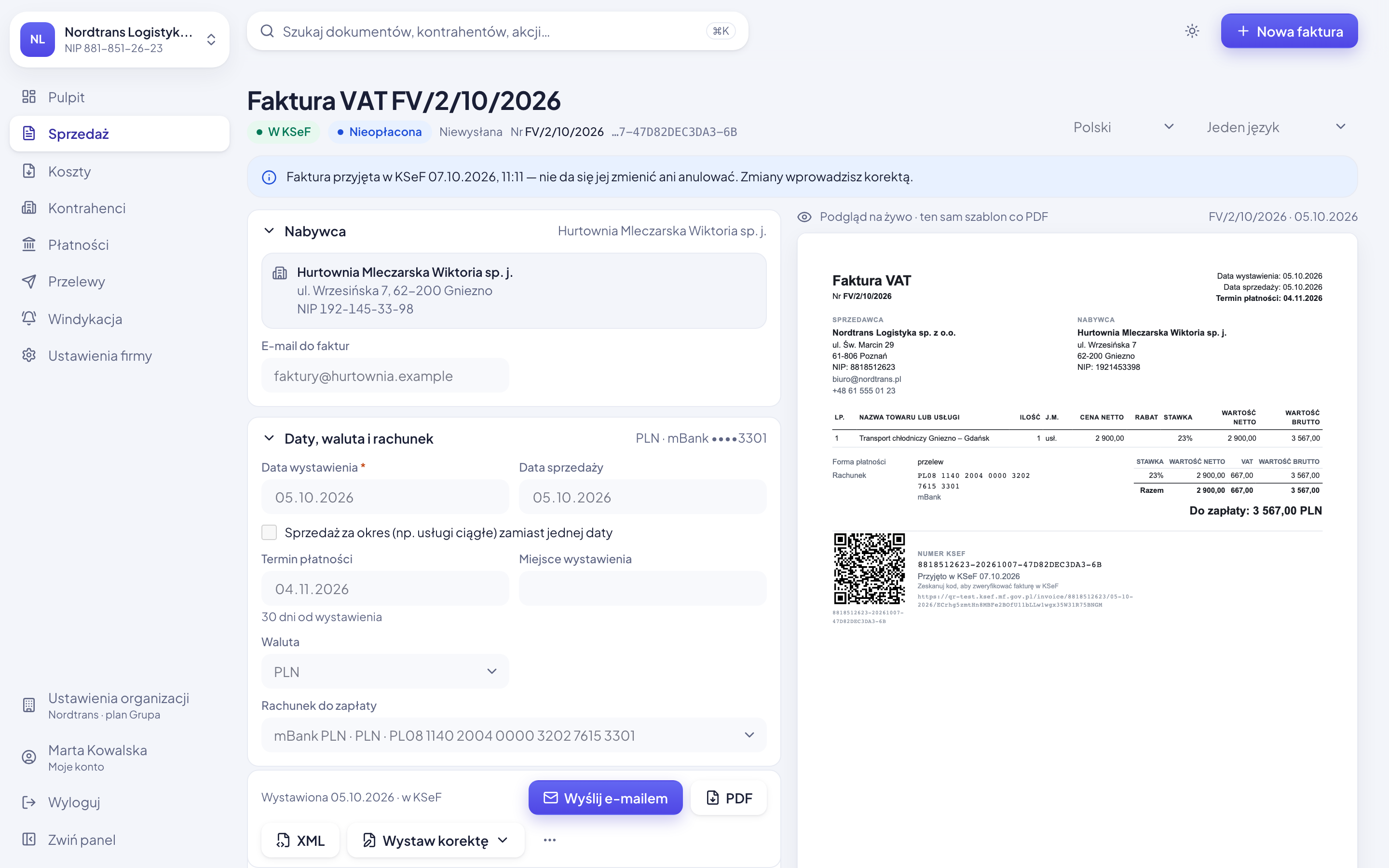Click the 30 dni od wystawienia hint
This screenshot has width=1389, height=868.
click(x=321, y=617)
